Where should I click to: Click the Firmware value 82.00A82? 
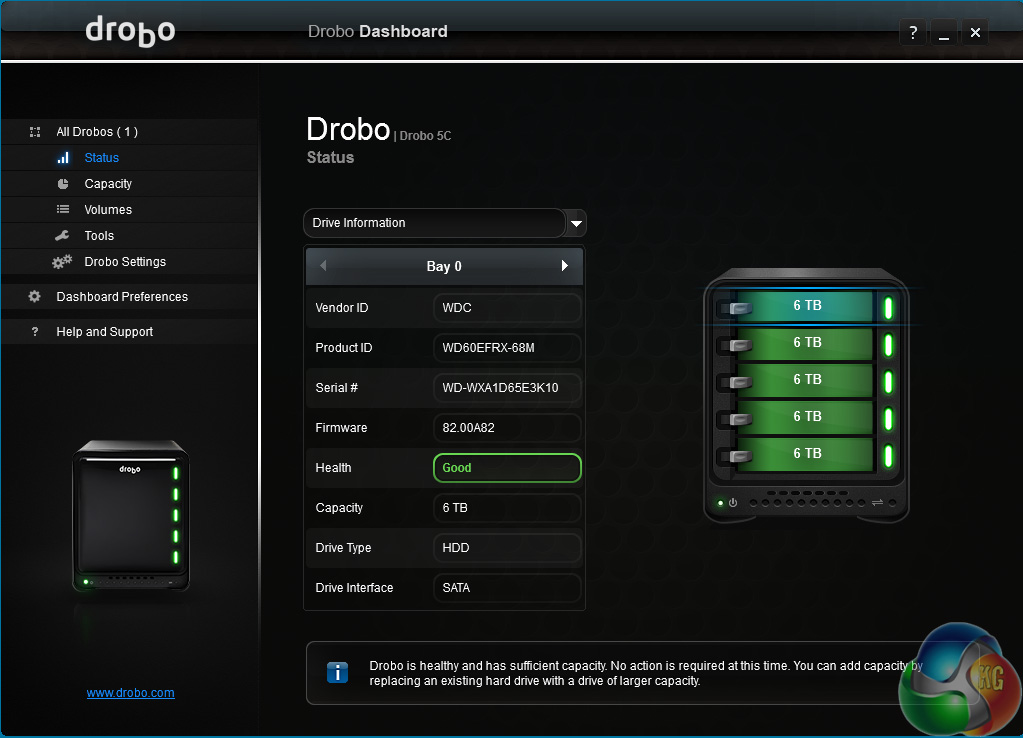(507, 428)
